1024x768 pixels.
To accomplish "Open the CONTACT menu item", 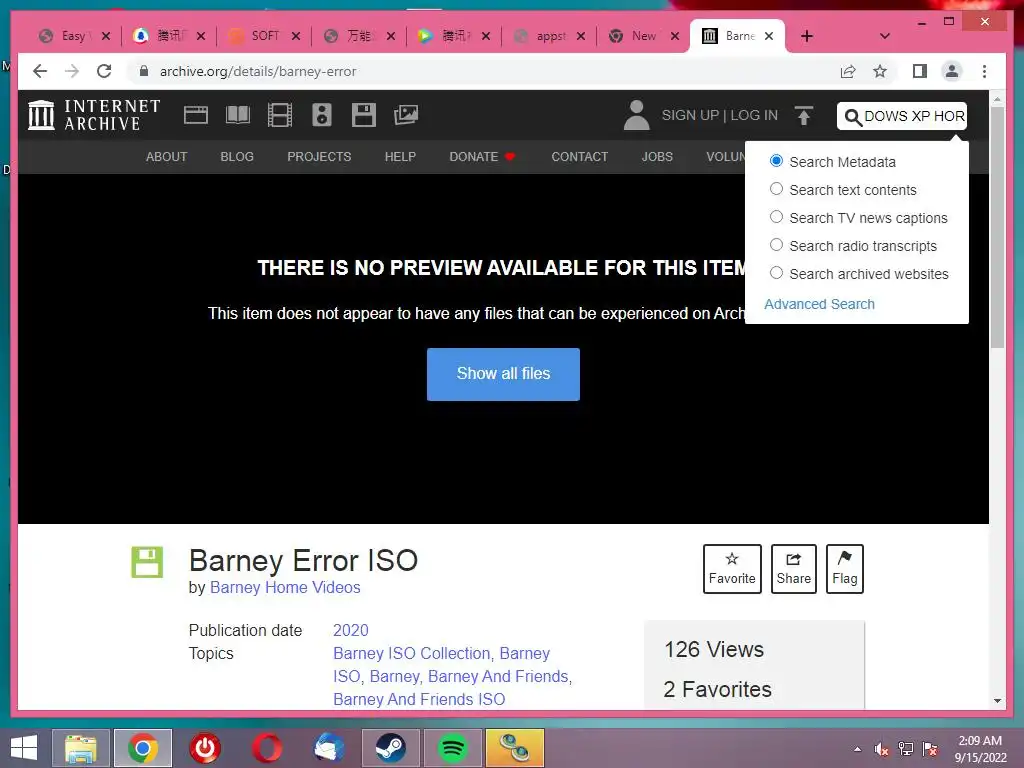I will coord(579,157).
